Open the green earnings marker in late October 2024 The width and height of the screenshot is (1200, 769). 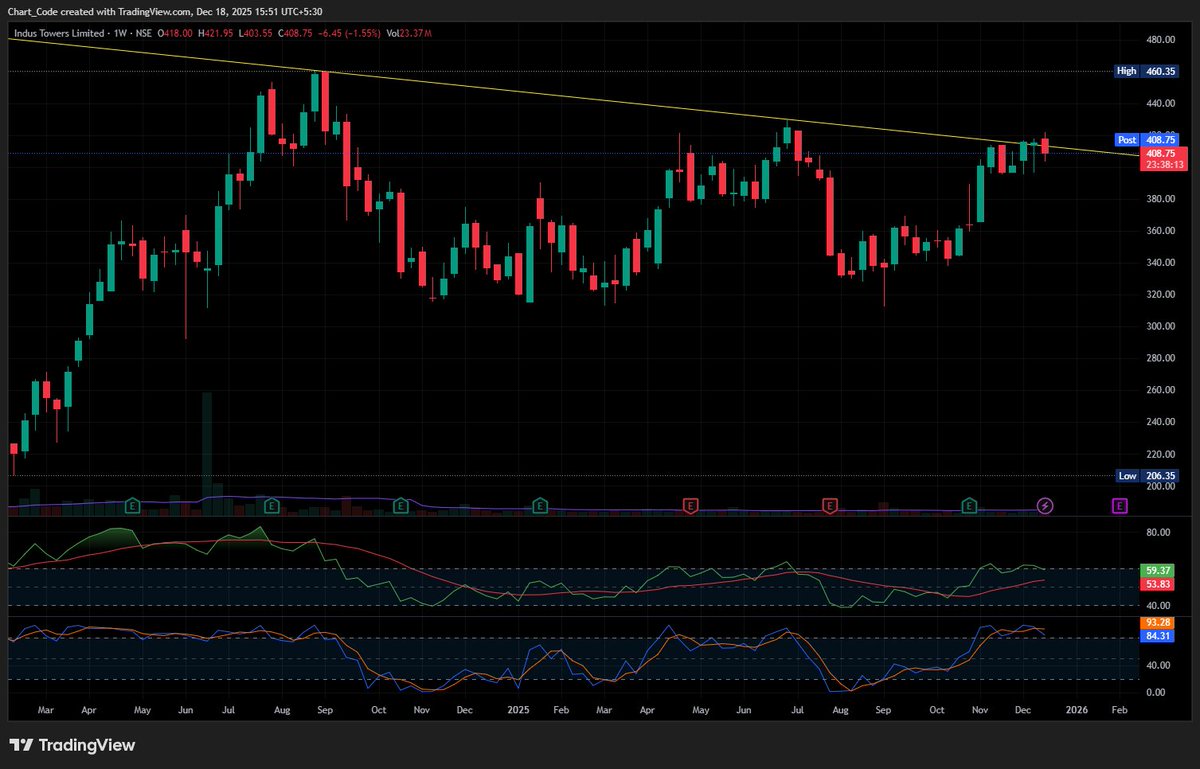click(401, 506)
